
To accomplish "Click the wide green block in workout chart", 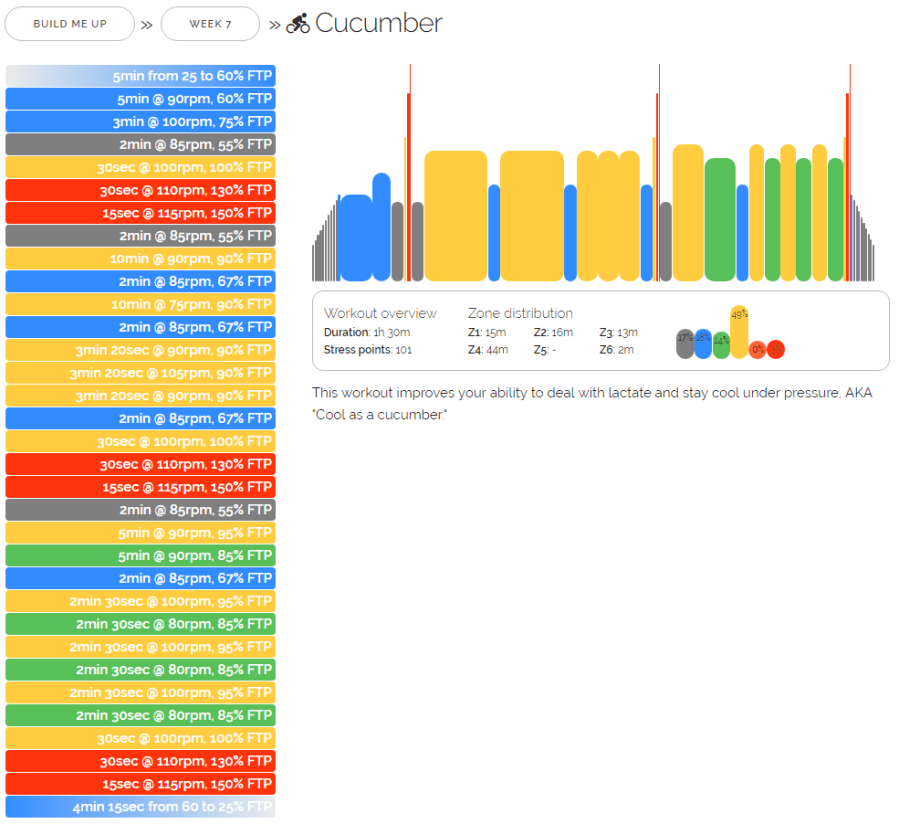I will pyautogui.click(x=720, y=219).
